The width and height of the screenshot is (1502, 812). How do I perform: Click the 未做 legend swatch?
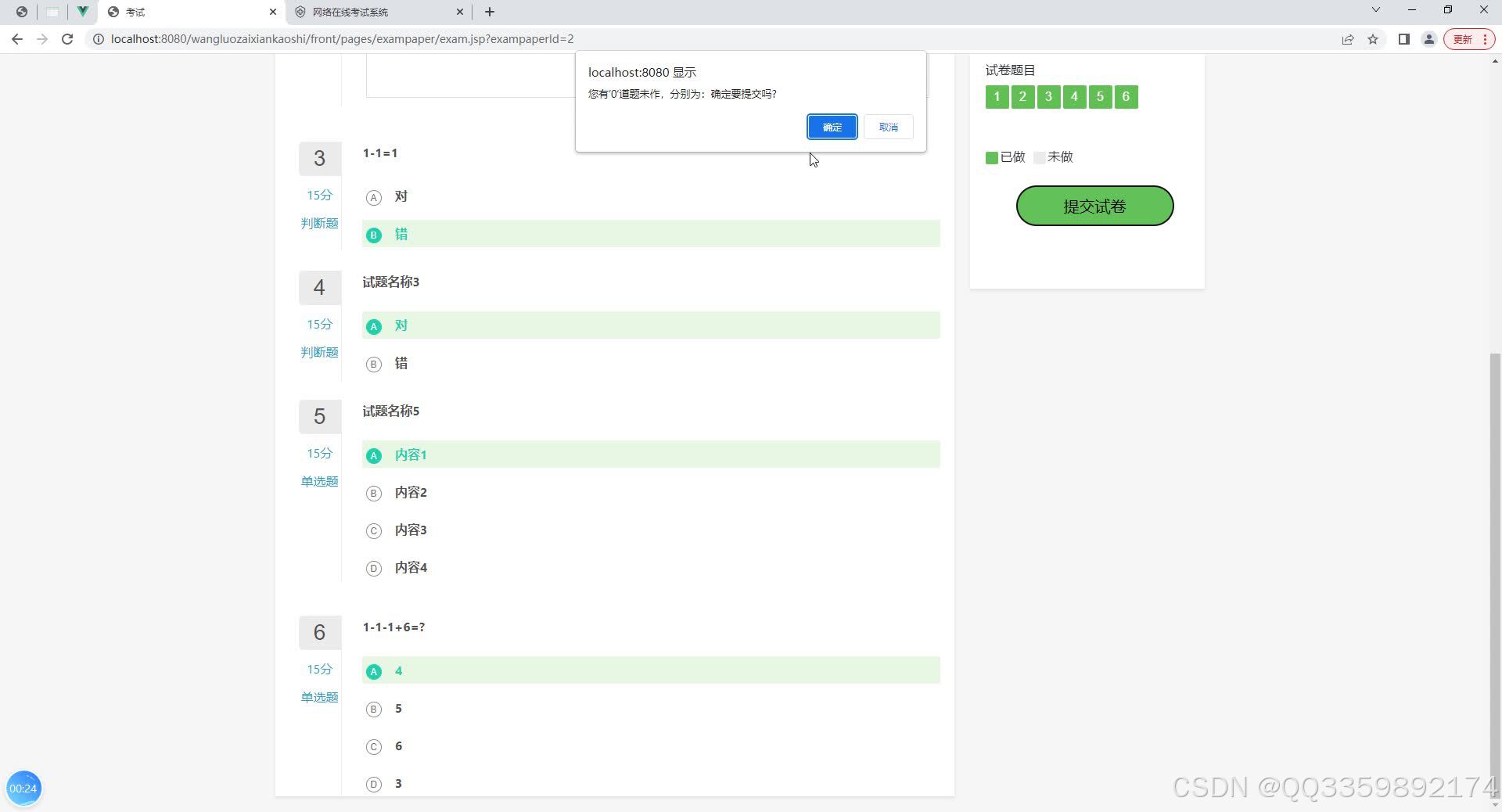point(1039,158)
